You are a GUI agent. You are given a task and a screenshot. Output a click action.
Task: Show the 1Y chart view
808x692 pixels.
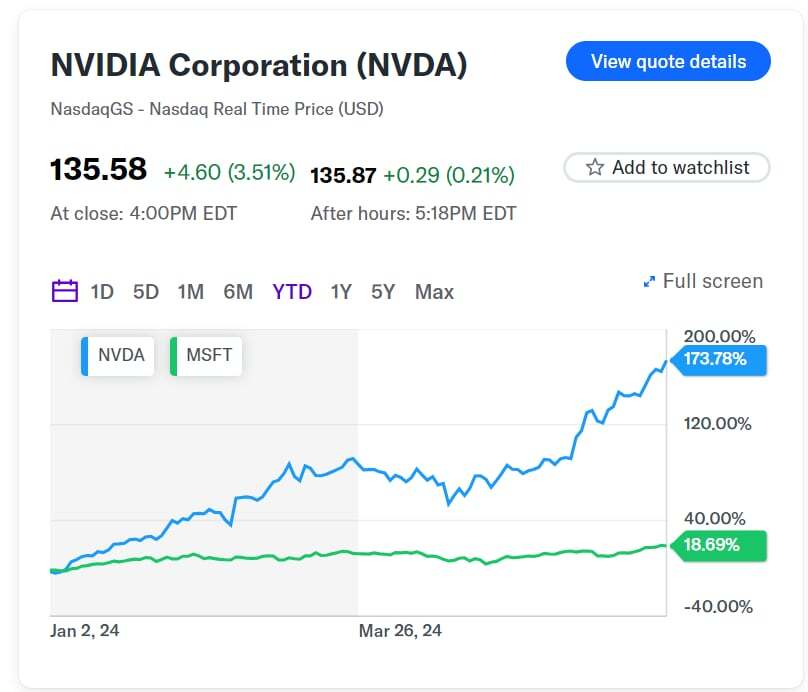(341, 292)
